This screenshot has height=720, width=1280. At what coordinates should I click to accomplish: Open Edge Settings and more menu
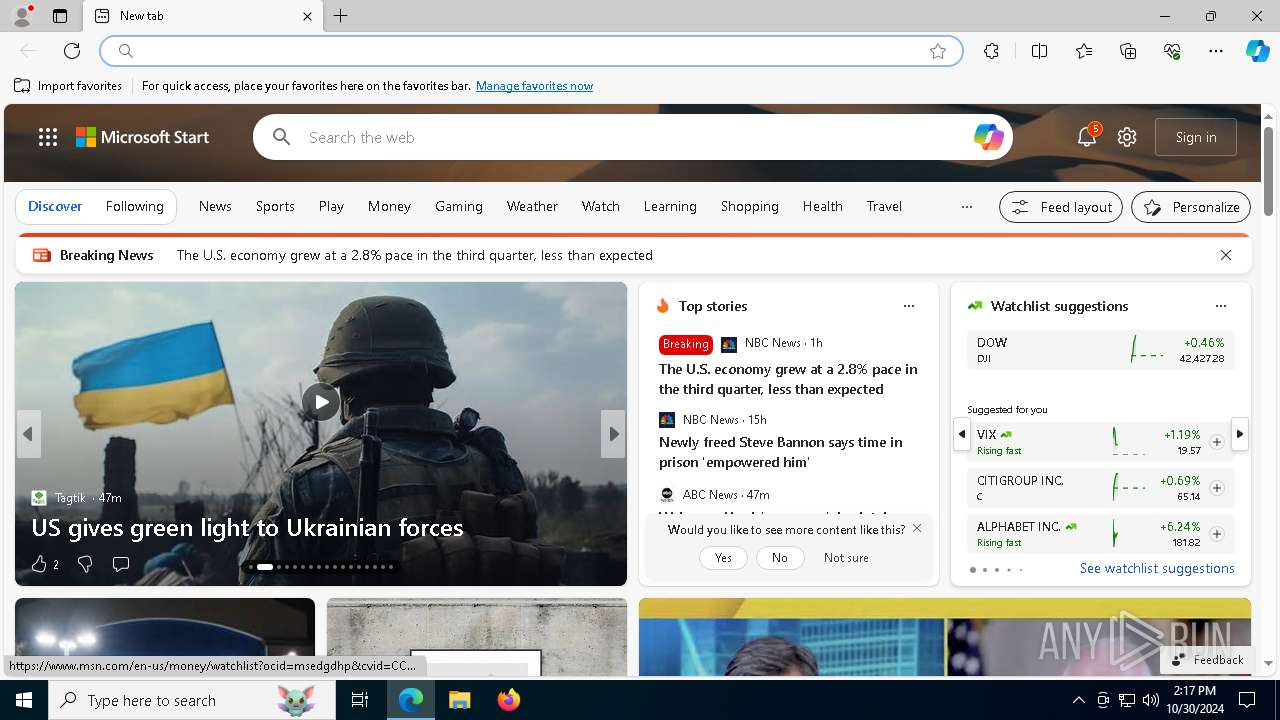pyautogui.click(x=1216, y=51)
